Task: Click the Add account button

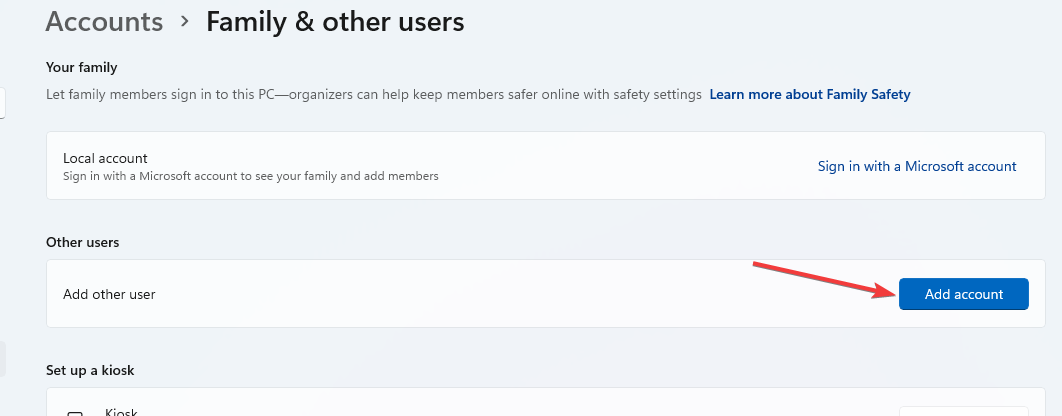Action: (963, 294)
